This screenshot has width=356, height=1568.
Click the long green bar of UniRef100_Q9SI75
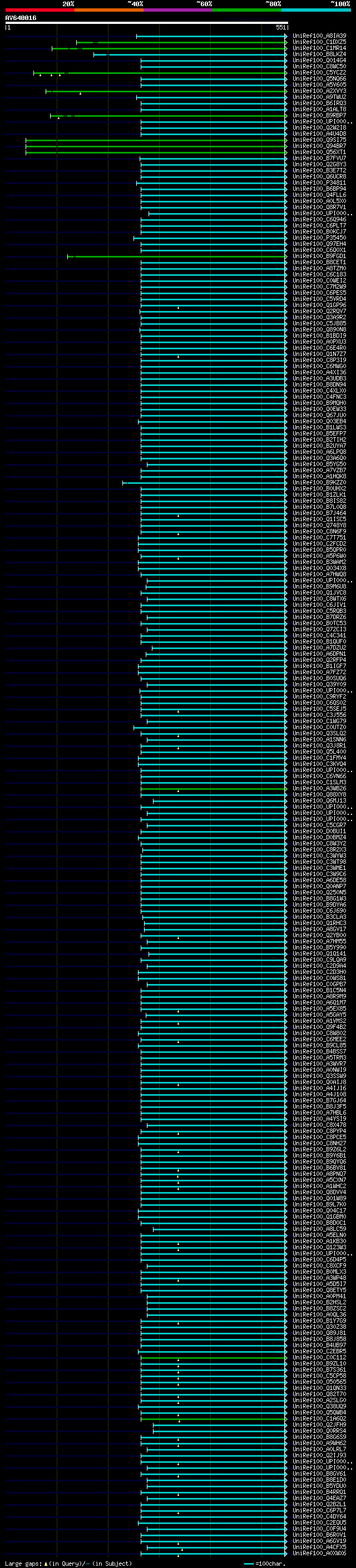[156, 140]
